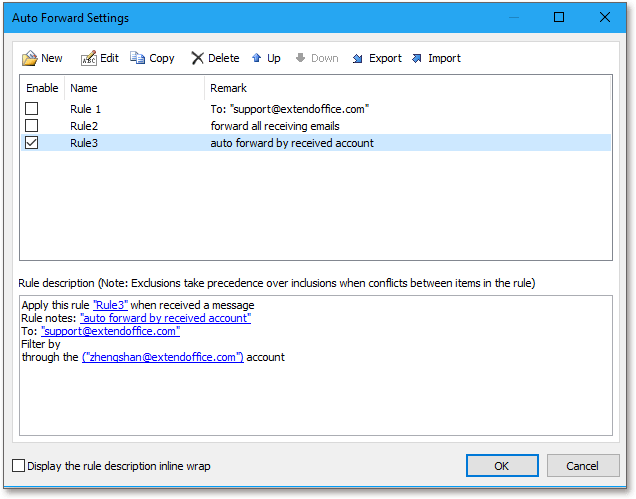Enable the Rule2 checkbox
Image resolution: width=636 pixels, height=499 pixels.
tap(32, 126)
